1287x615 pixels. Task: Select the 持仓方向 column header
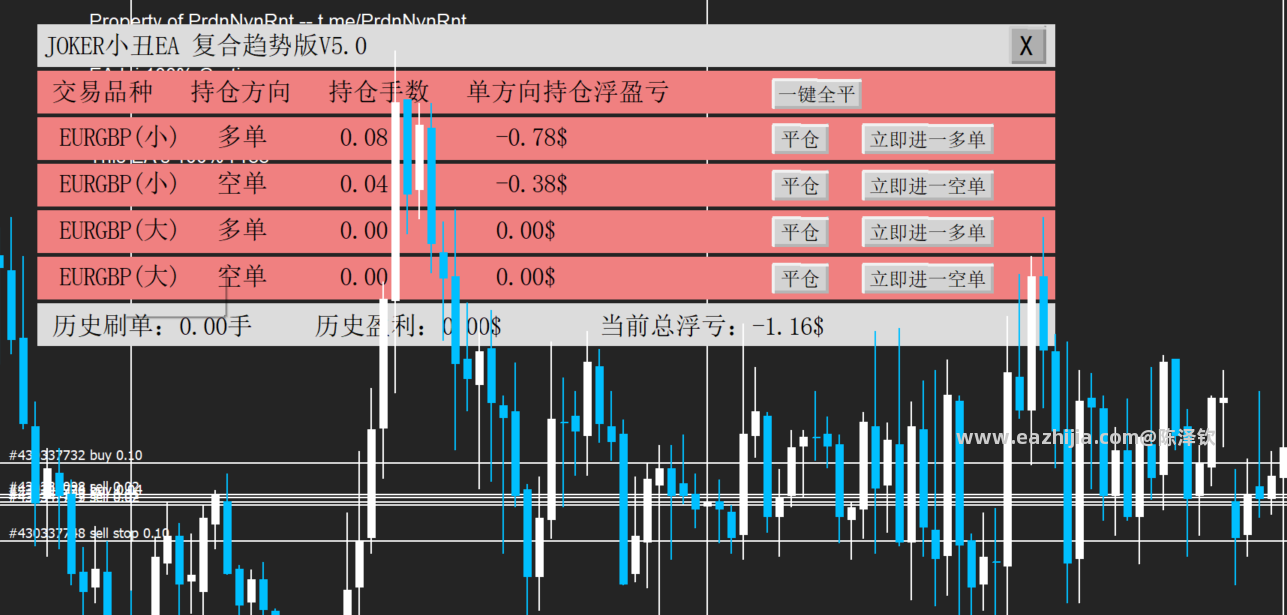click(x=241, y=93)
